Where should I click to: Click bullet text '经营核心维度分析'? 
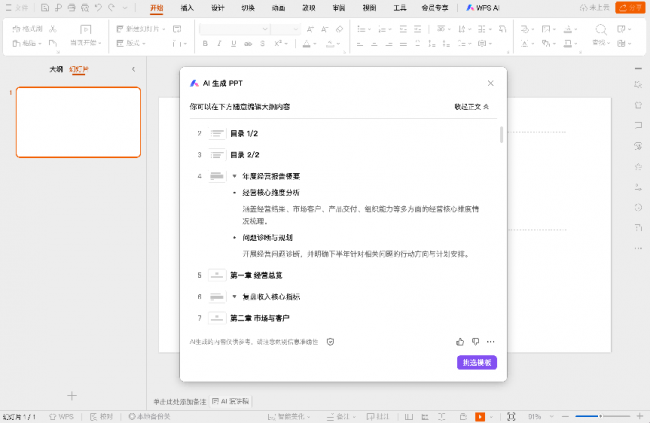click(271, 192)
